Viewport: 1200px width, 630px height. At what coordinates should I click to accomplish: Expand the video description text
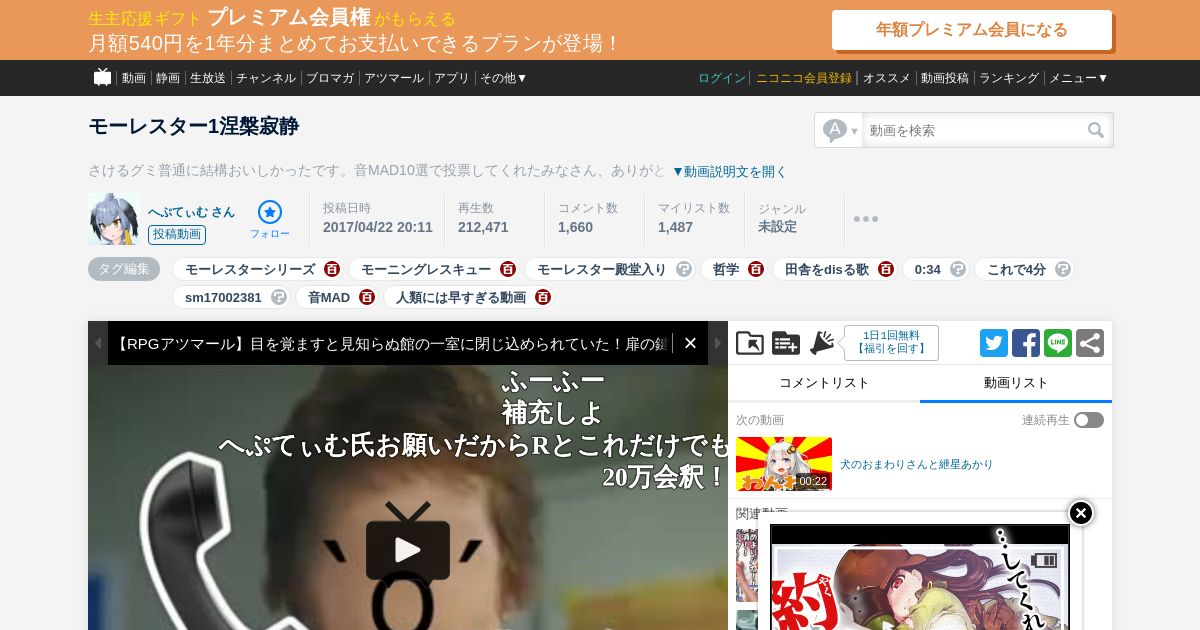729,171
